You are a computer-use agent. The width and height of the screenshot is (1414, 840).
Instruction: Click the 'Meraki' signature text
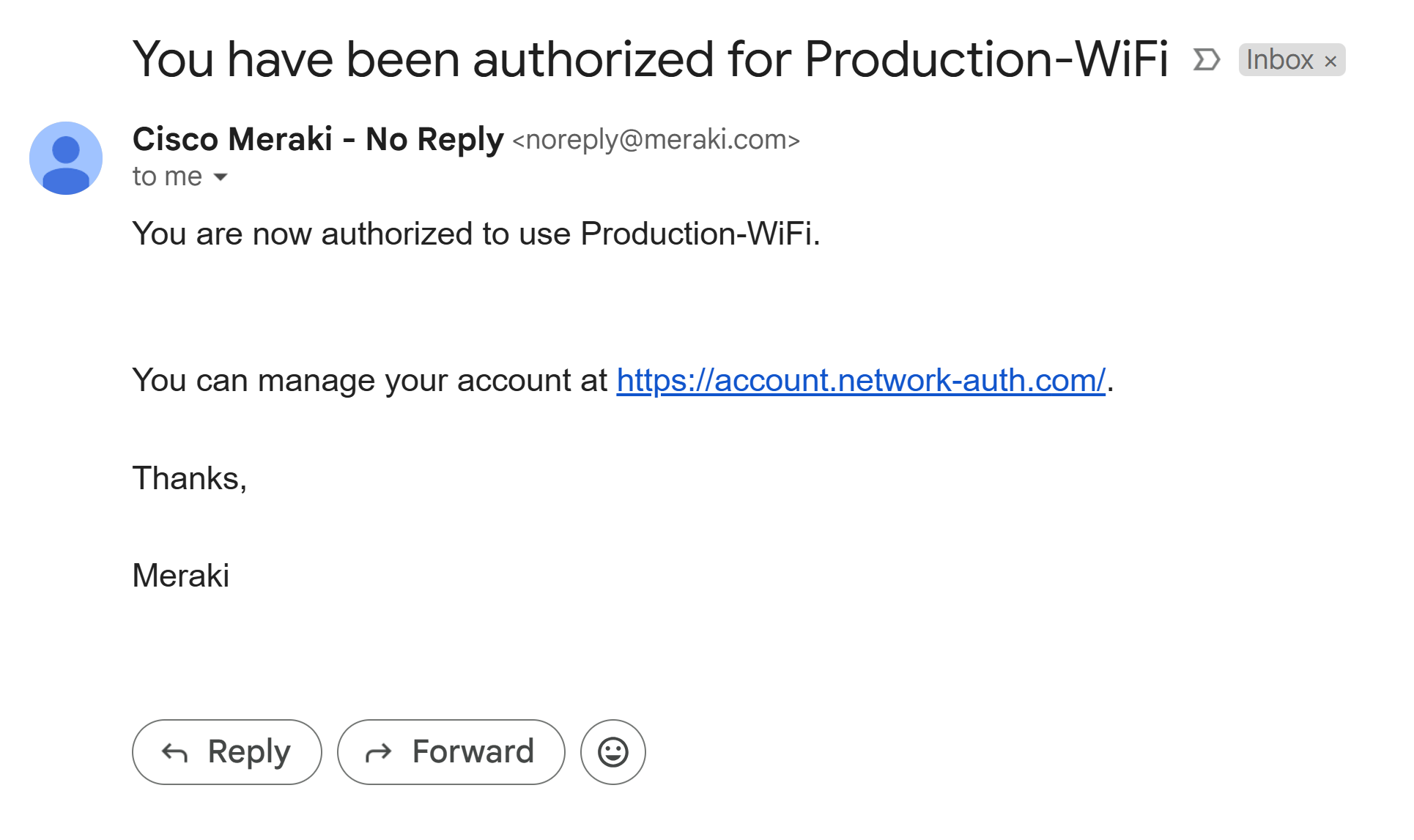coord(181,576)
